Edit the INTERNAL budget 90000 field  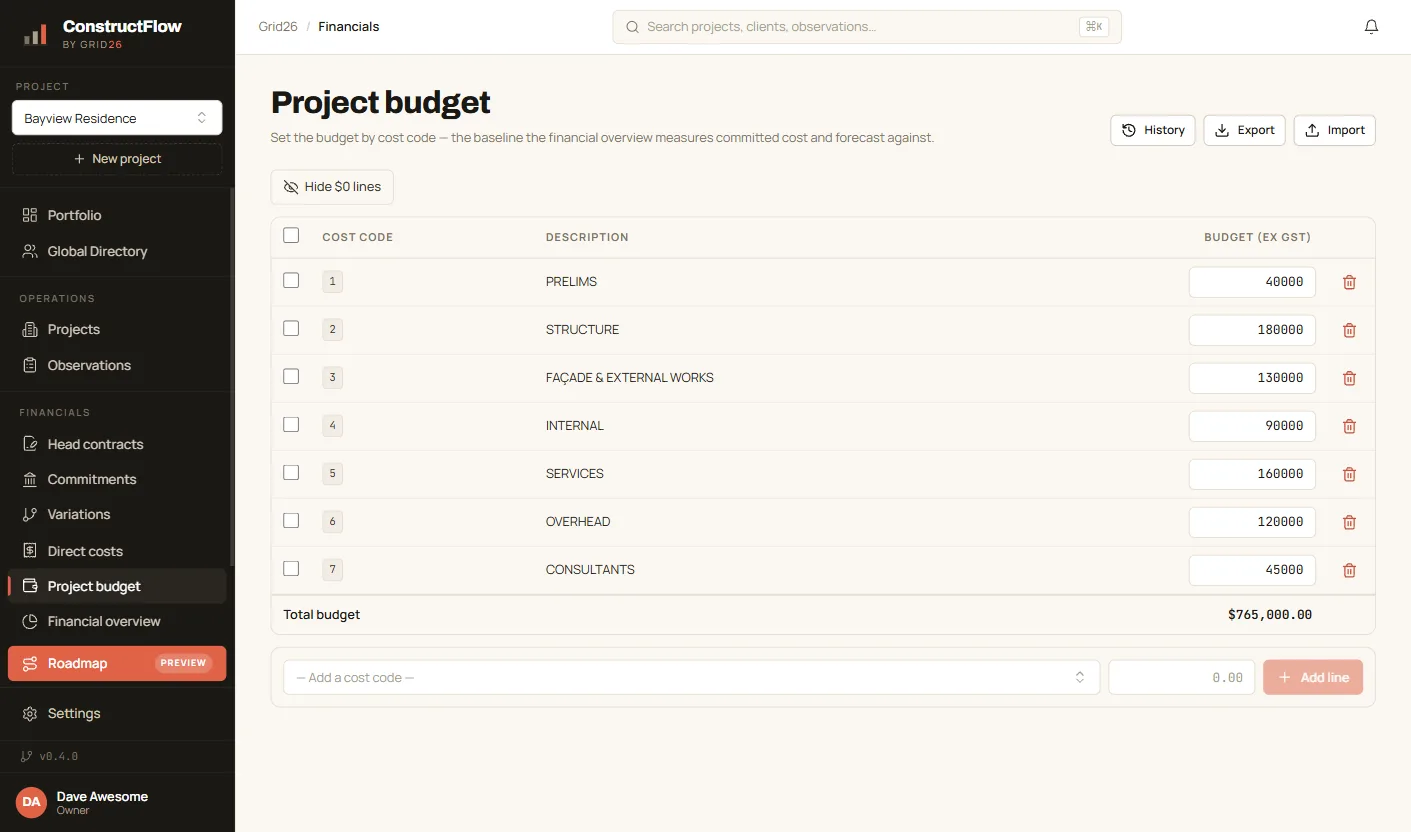click(x=1252, y=426)
